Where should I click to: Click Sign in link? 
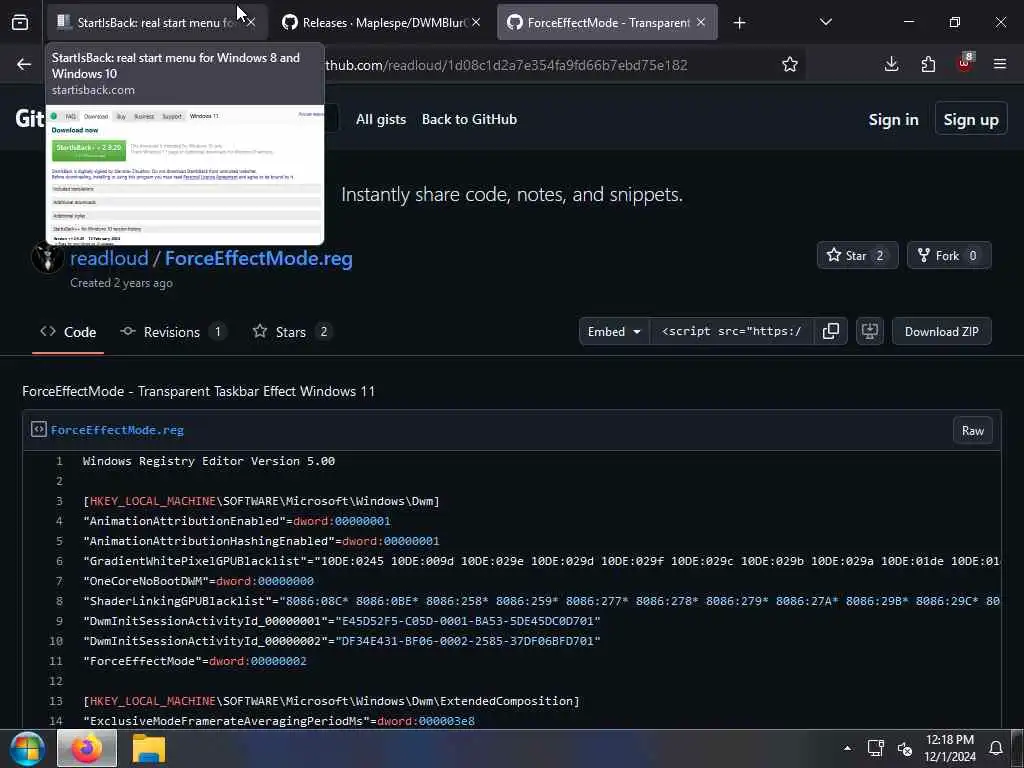click(893, 120)
